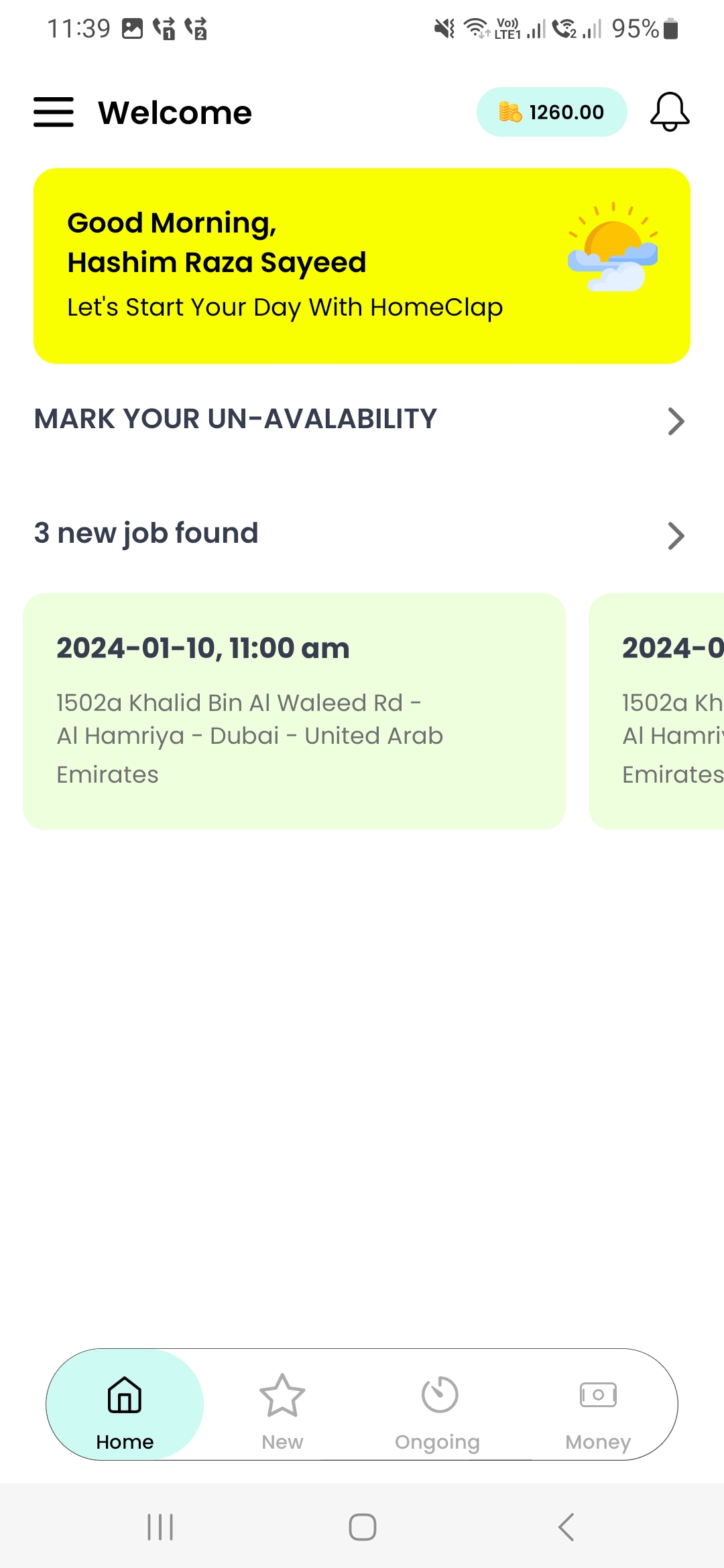Tap the notification bell icon
The width and height of the screenshot is (724, 1568).
[x=669, y=112]
